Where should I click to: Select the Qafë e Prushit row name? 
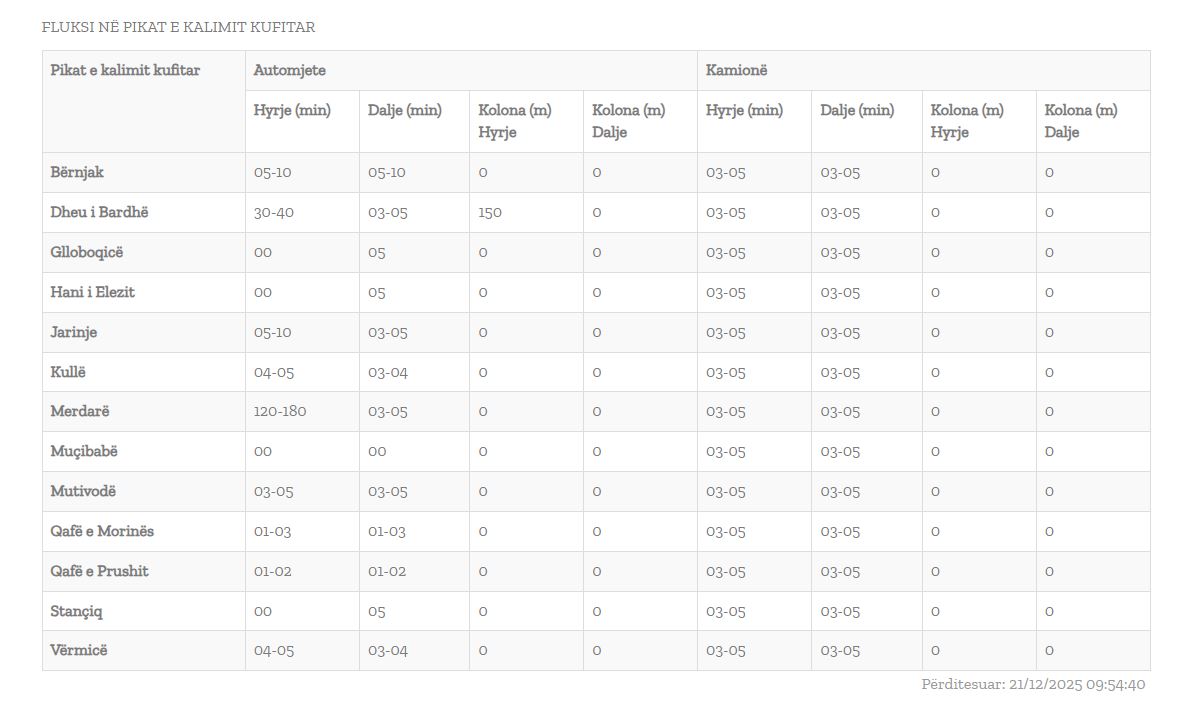99,571
